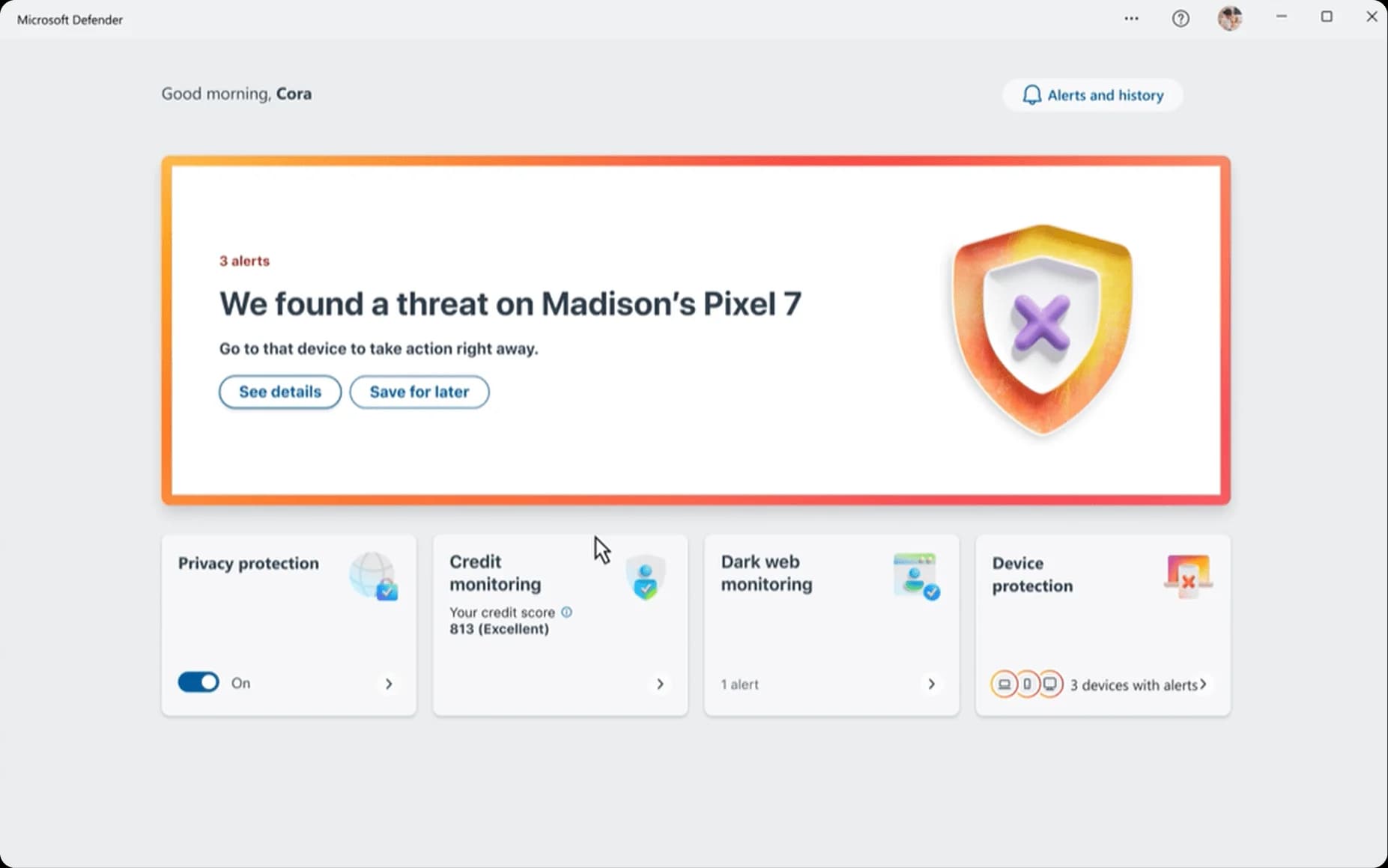Click the Privacy protection card title
The height and width of the screenshot is (868, 1388).
point(249,563)
